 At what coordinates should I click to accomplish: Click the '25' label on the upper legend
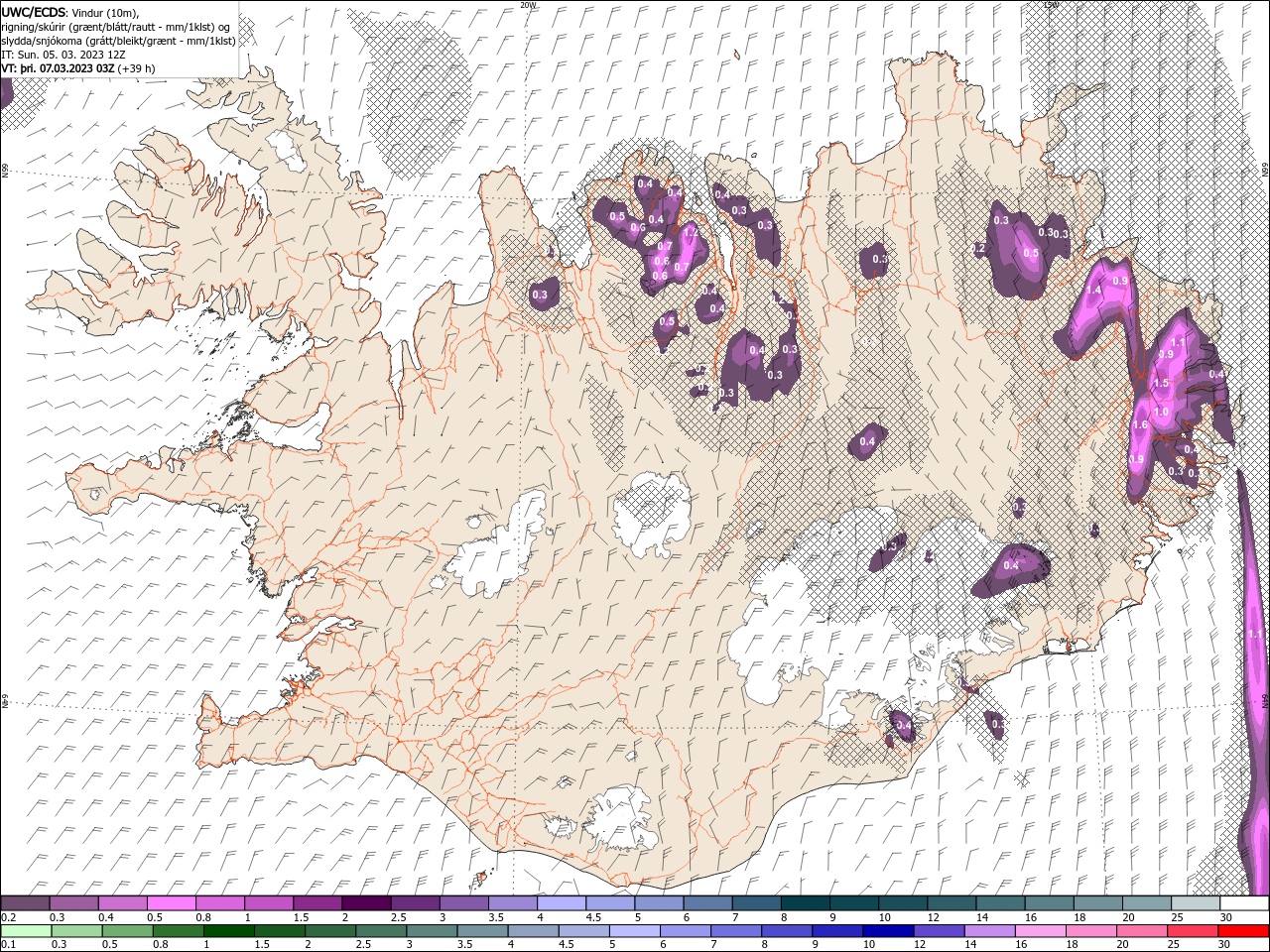coord(1178,917)
